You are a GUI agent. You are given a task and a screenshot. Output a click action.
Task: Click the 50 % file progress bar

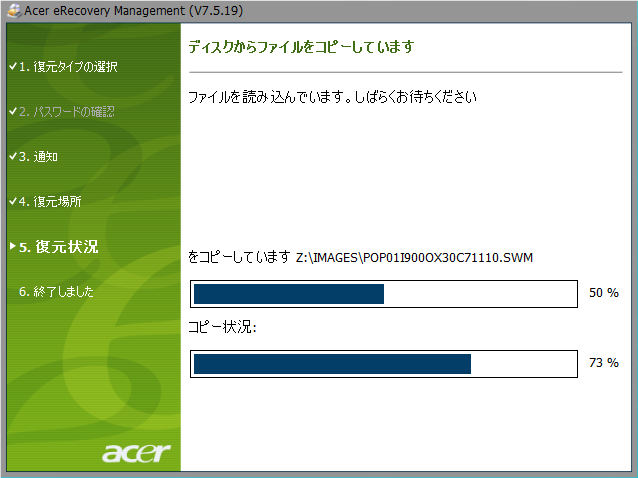(x=384, y=294)
